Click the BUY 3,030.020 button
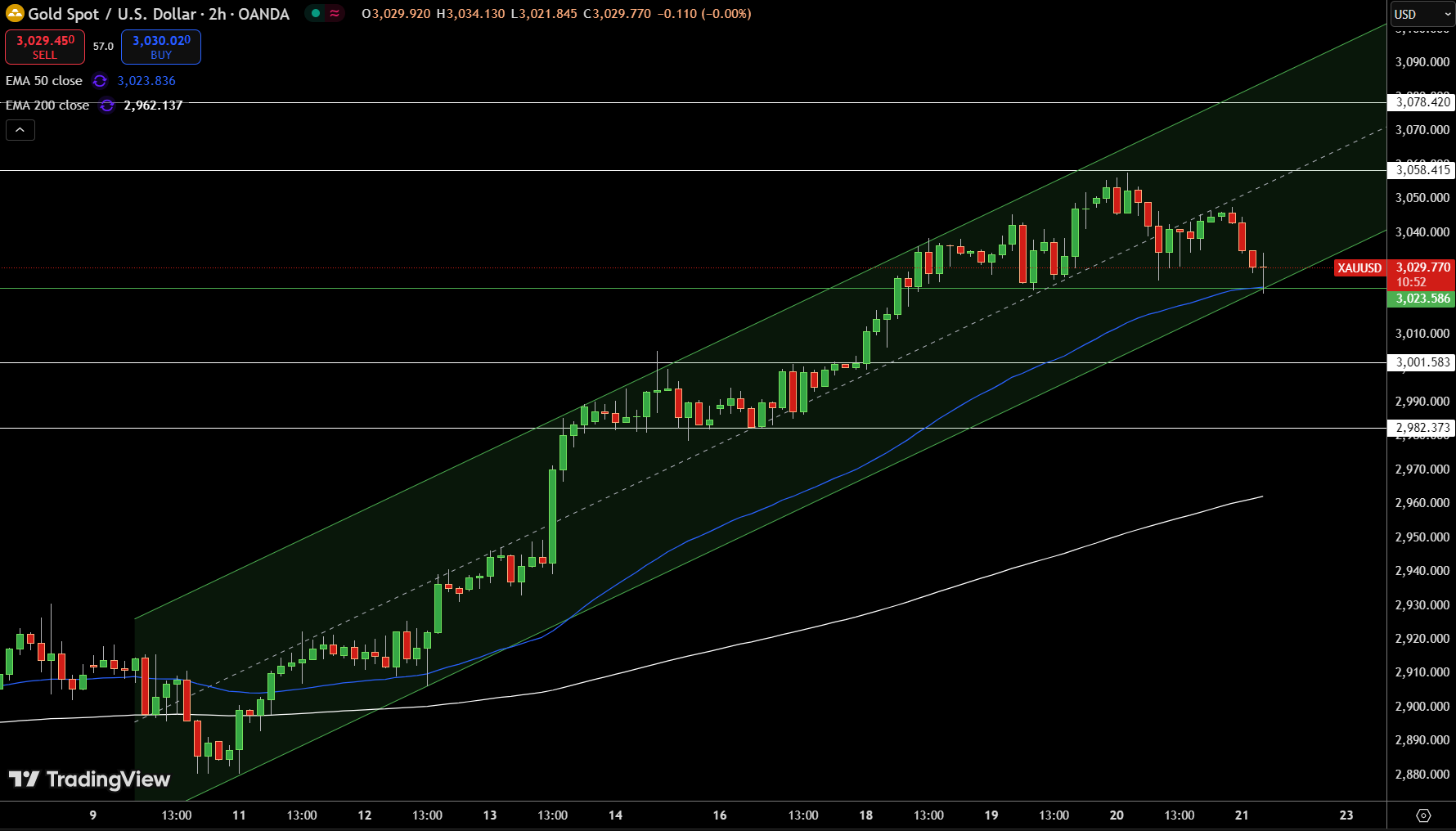 [x=161, y=47]
